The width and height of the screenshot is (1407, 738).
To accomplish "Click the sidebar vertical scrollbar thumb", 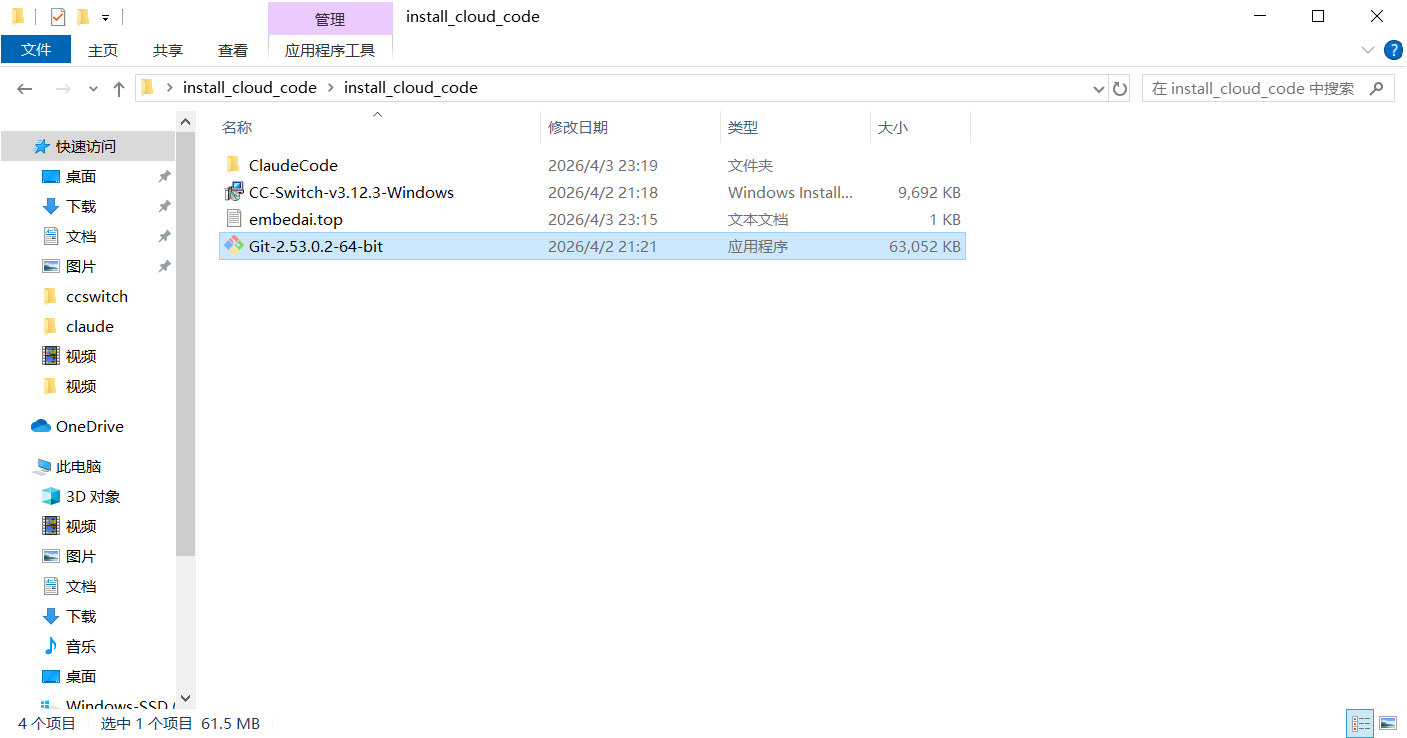I will point(185,343).
